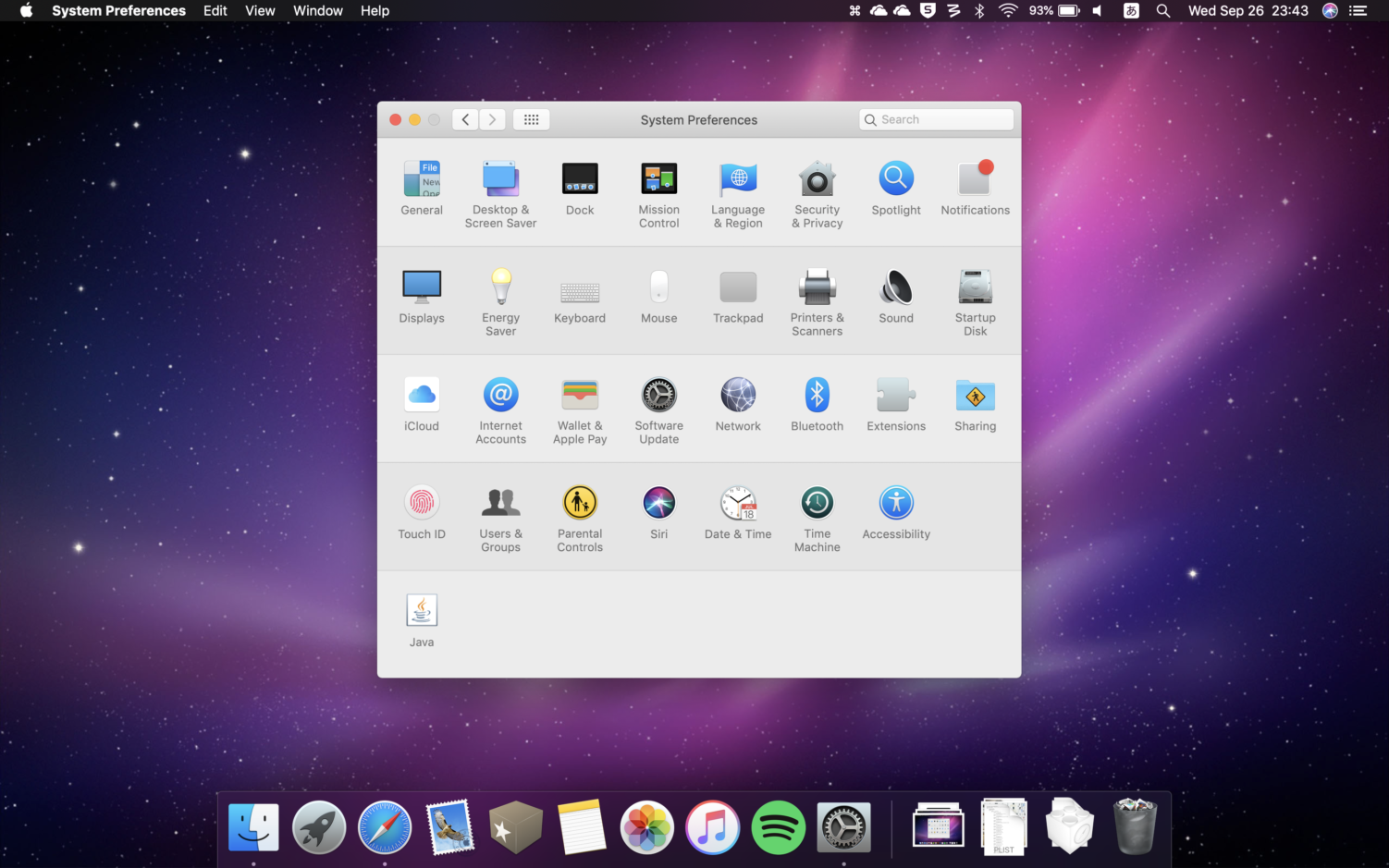
Task: Click the date and time in menu bar
Action: (1248, 10)
